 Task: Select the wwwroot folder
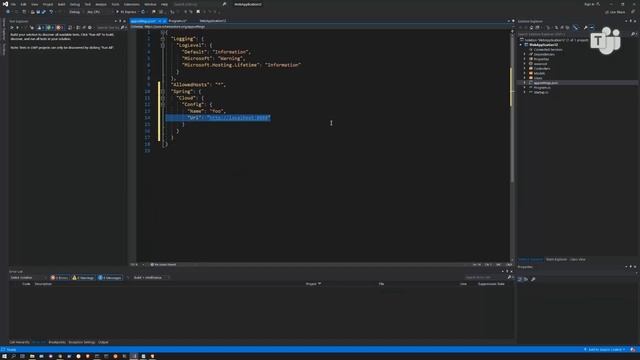pos(540,64)
